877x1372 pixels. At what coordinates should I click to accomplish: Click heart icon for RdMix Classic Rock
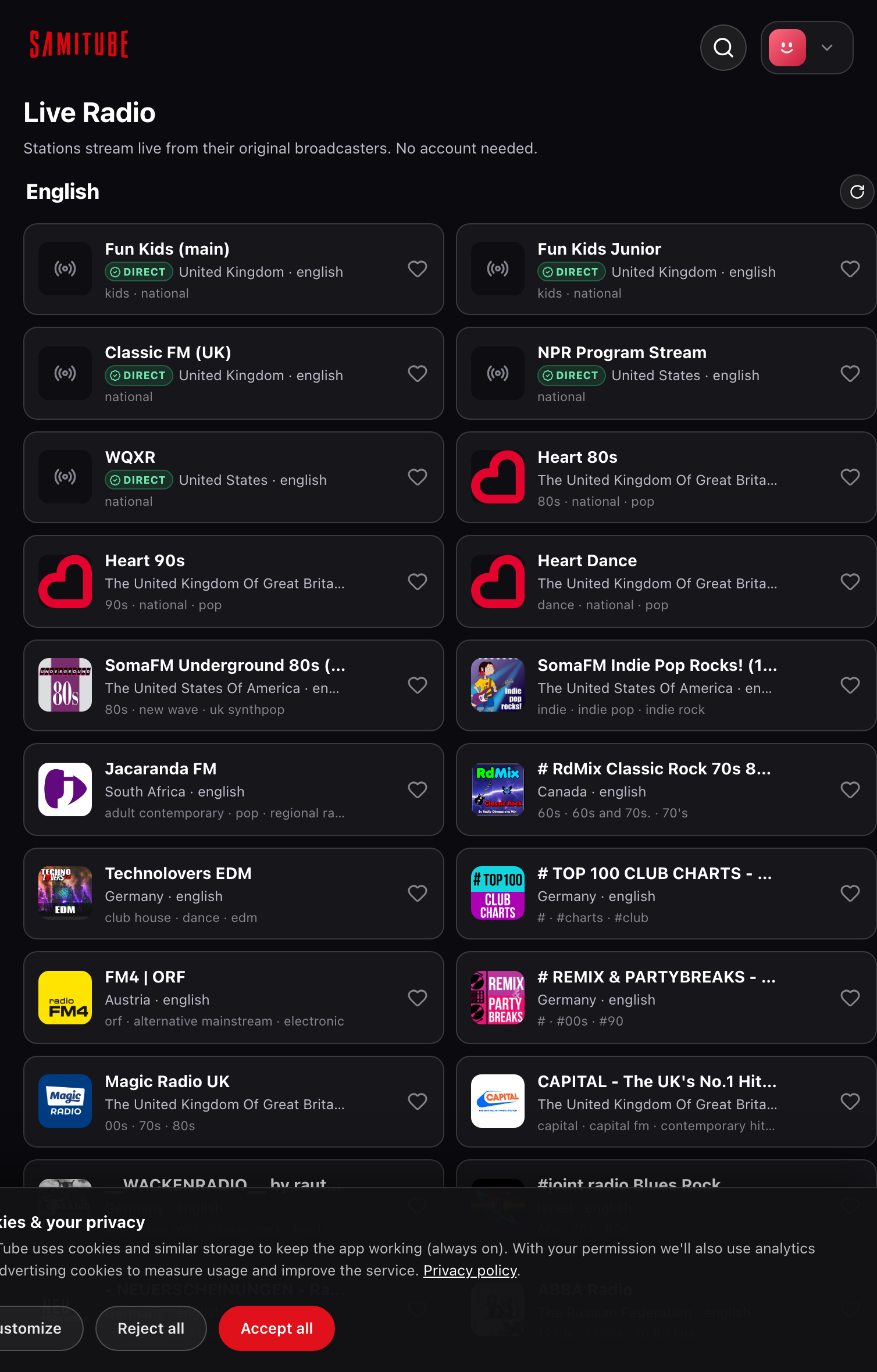pyautogui.click(x=850, y=789)
